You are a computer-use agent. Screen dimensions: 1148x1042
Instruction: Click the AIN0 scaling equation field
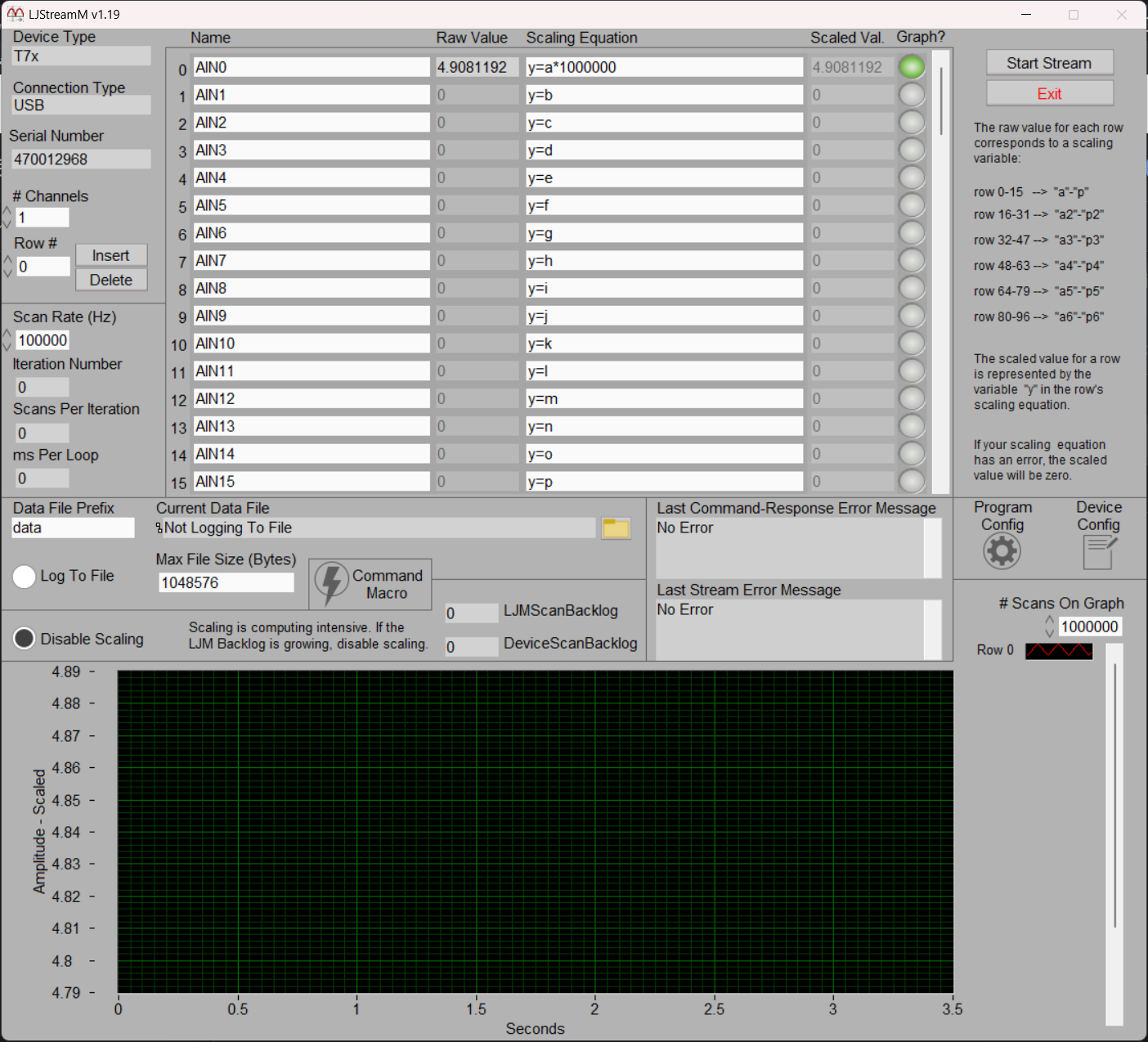(x=664, y=67)
